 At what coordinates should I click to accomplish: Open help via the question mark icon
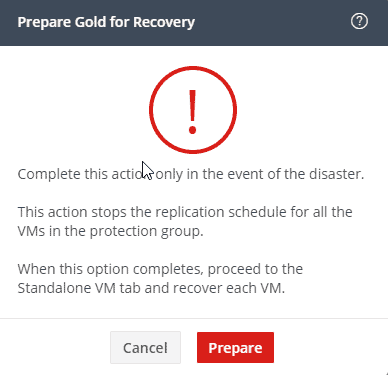pos(359,22)
